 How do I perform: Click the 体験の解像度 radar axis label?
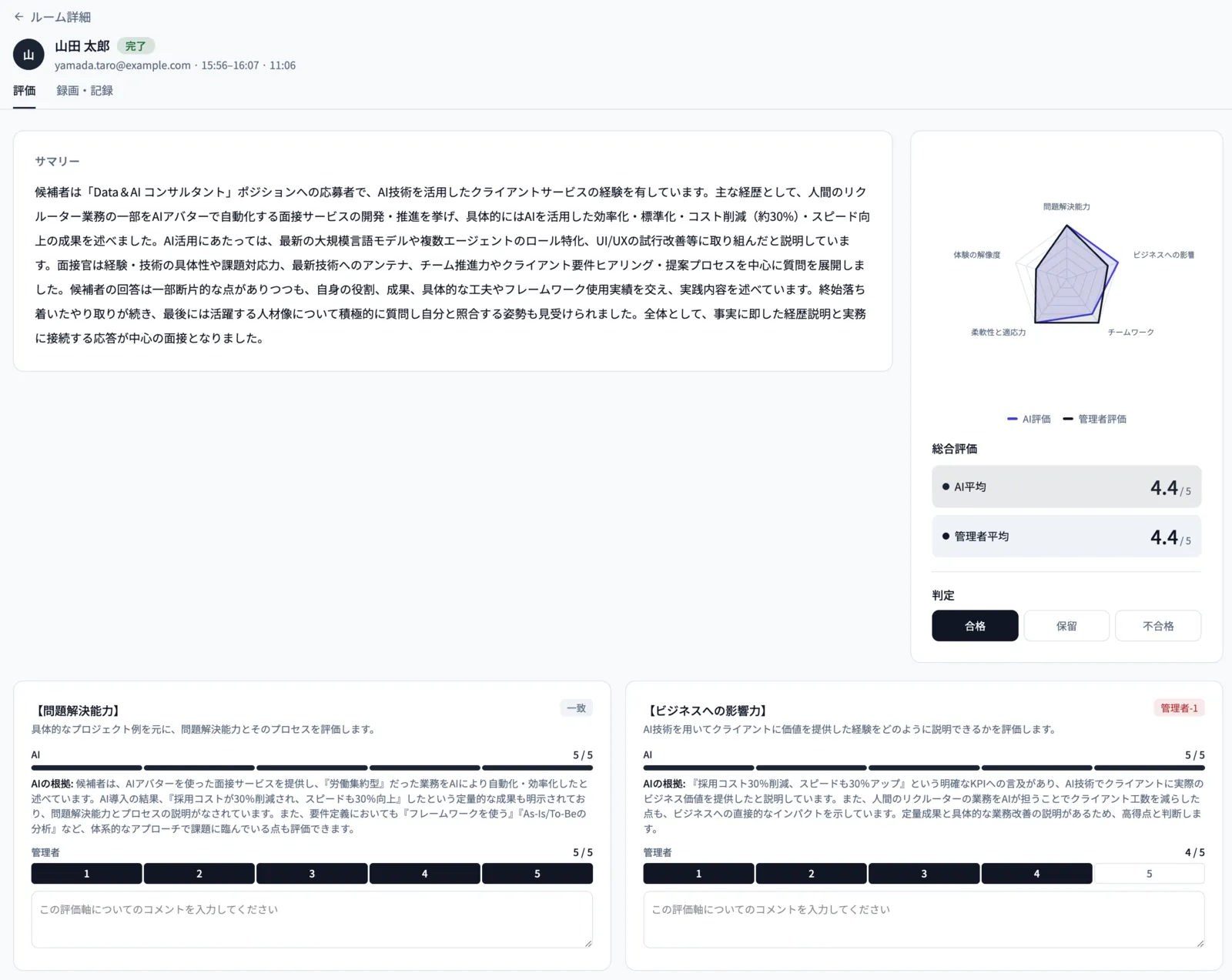click(976, 255)
